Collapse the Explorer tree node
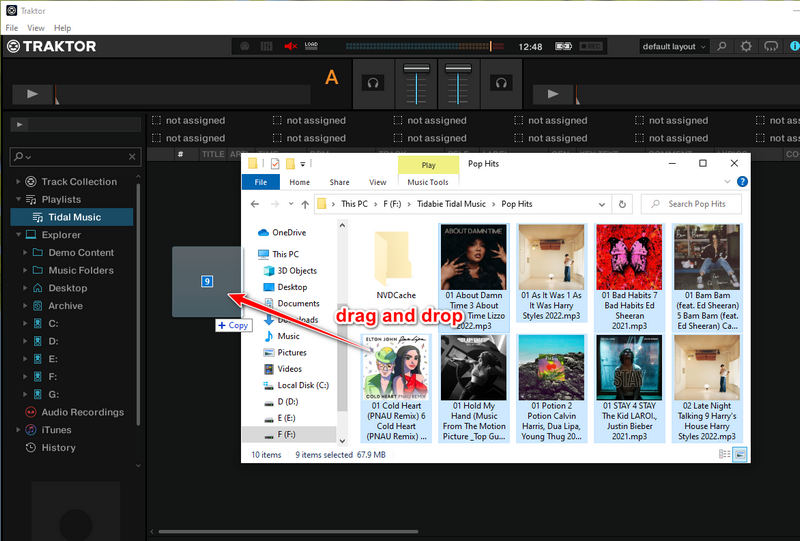The height and width of the screenshot is (541, 800). pyautogui.click(x=18, y=234)
